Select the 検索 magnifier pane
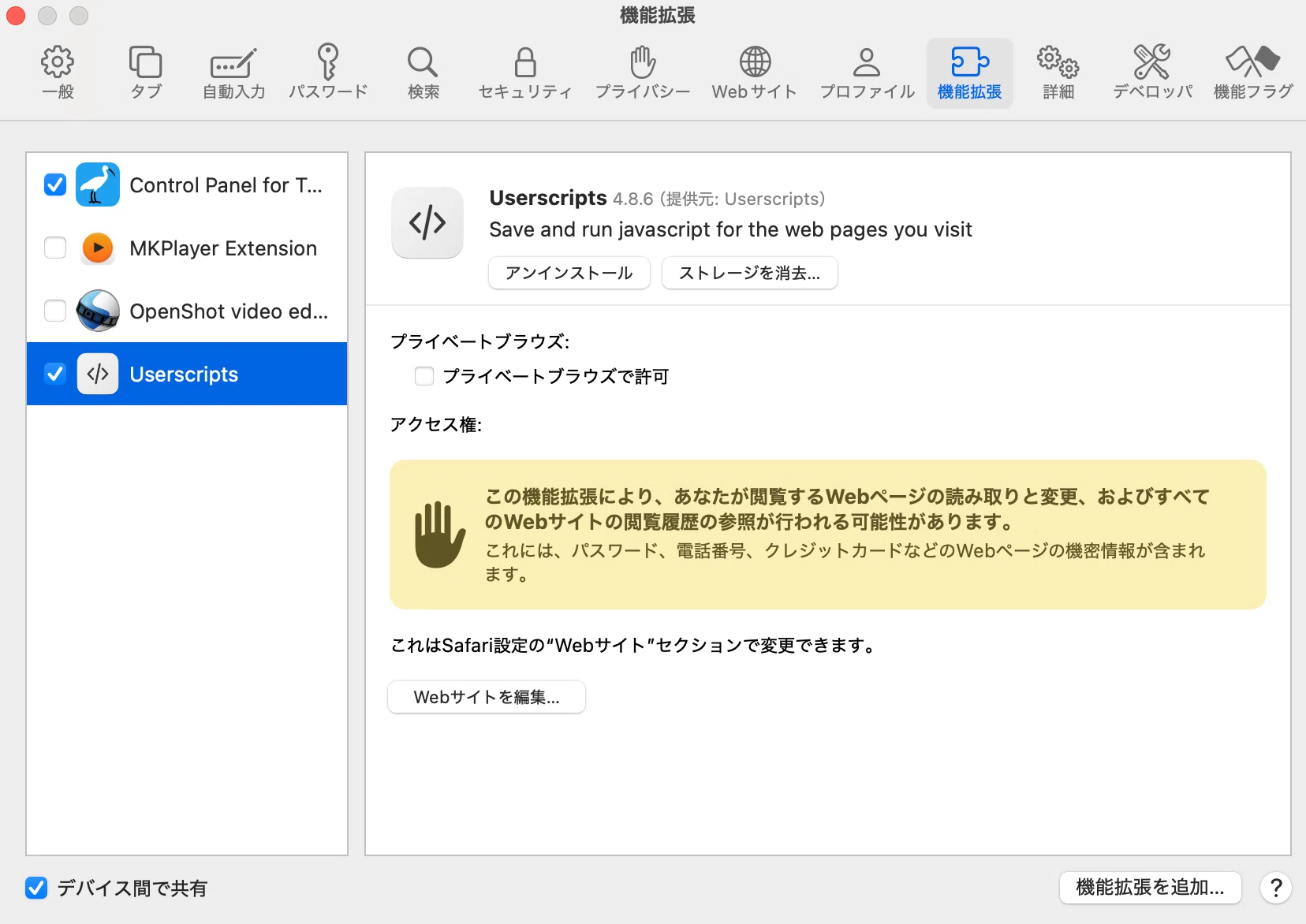The image size is (1306, 924). (423, 73)
